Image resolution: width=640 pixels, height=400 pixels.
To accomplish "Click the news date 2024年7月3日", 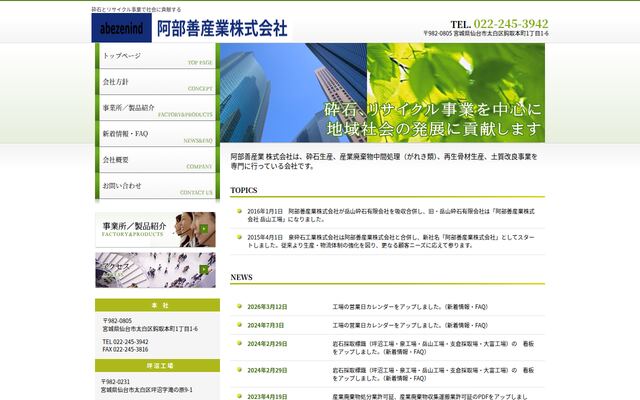I will pos(266,325).
